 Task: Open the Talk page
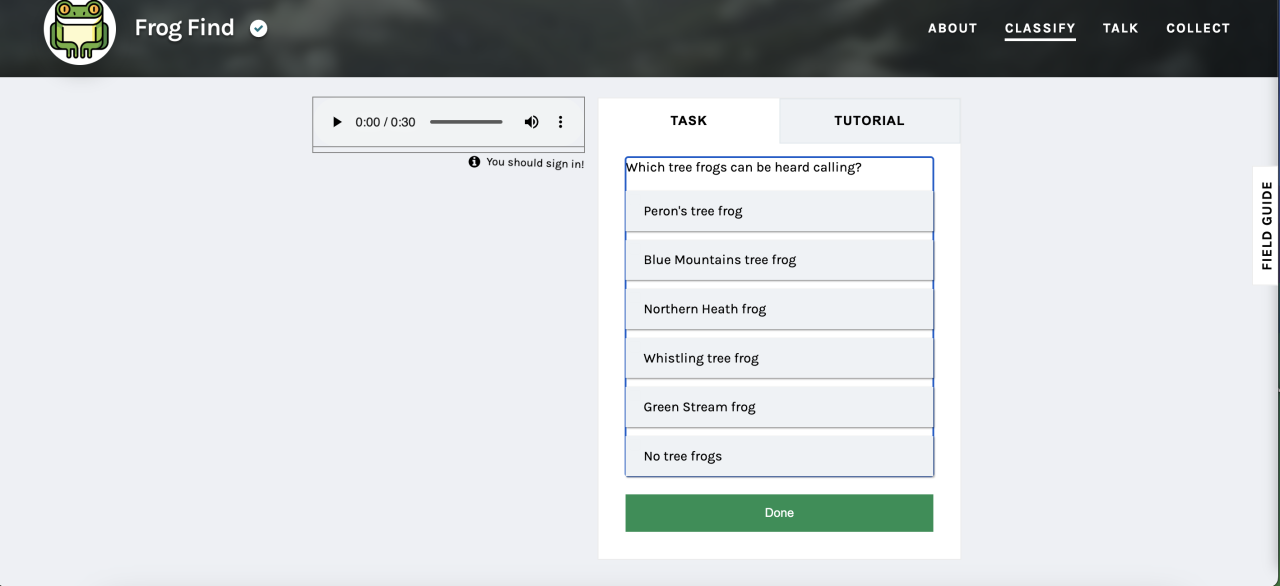(1120, 28)
